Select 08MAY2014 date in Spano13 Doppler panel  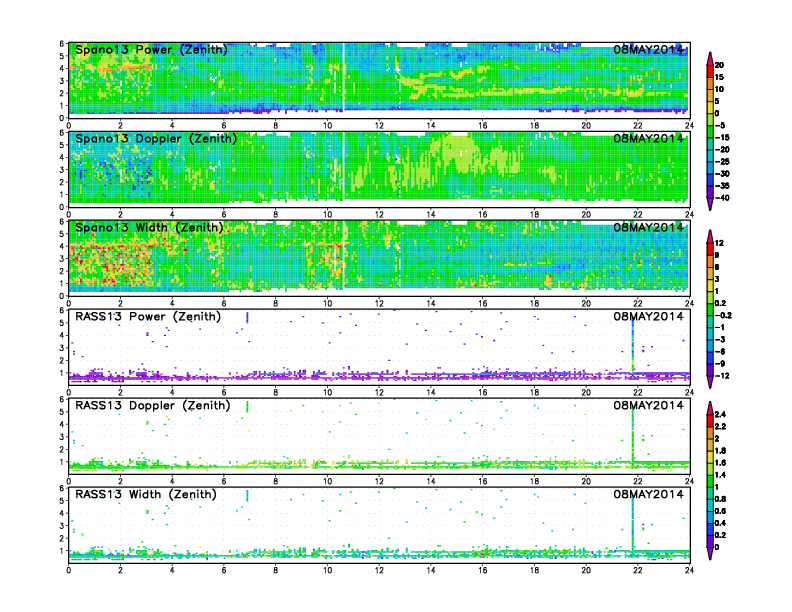pyautogui.click(x=648, y=138)
